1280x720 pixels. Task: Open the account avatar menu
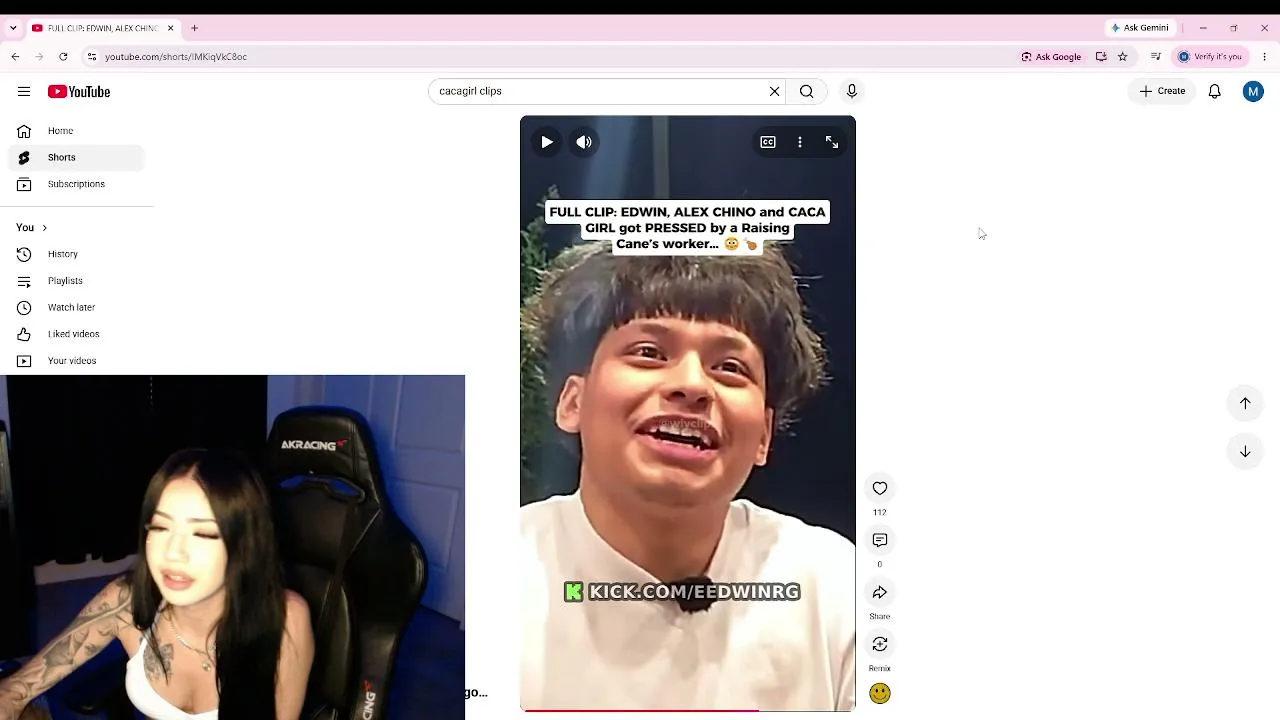(x=1253, y=91)
